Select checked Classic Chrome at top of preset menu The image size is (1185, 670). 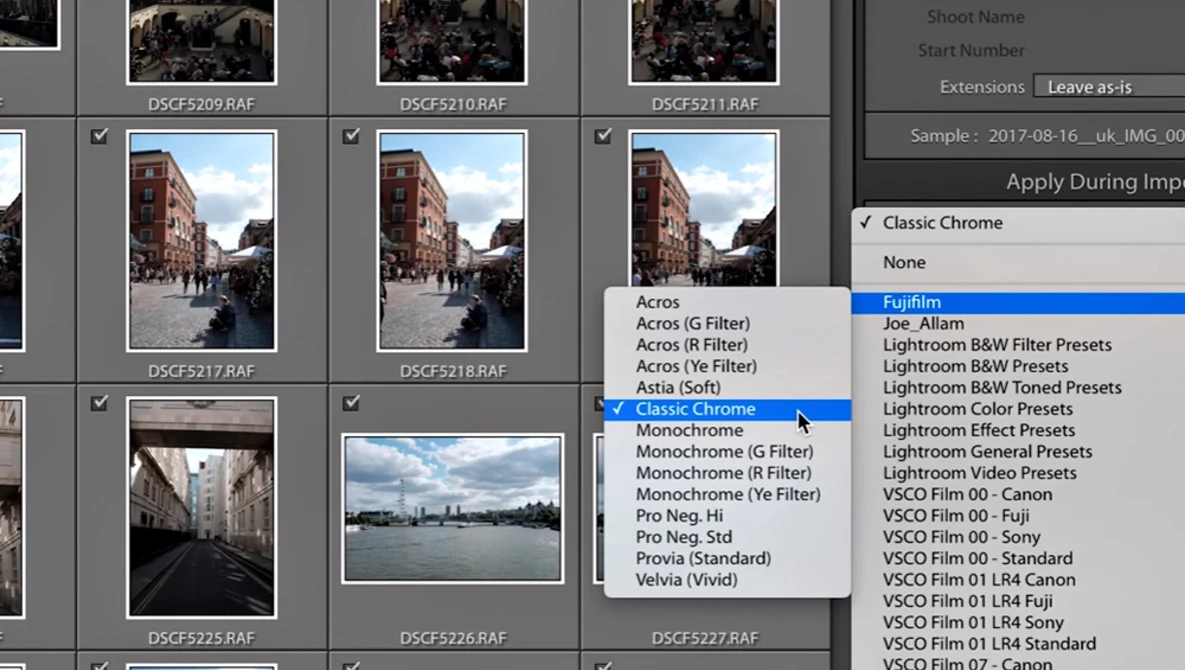point(1018,223)
